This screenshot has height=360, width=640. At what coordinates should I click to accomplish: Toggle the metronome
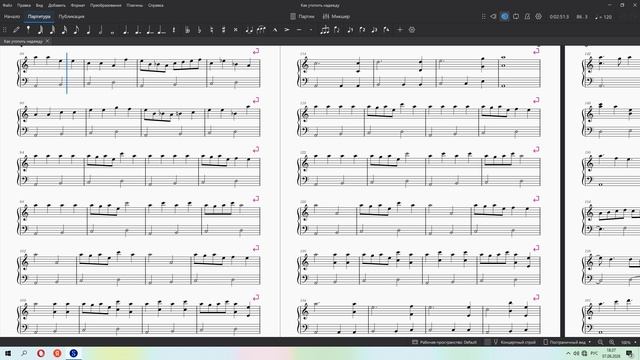tap(527, 16)
